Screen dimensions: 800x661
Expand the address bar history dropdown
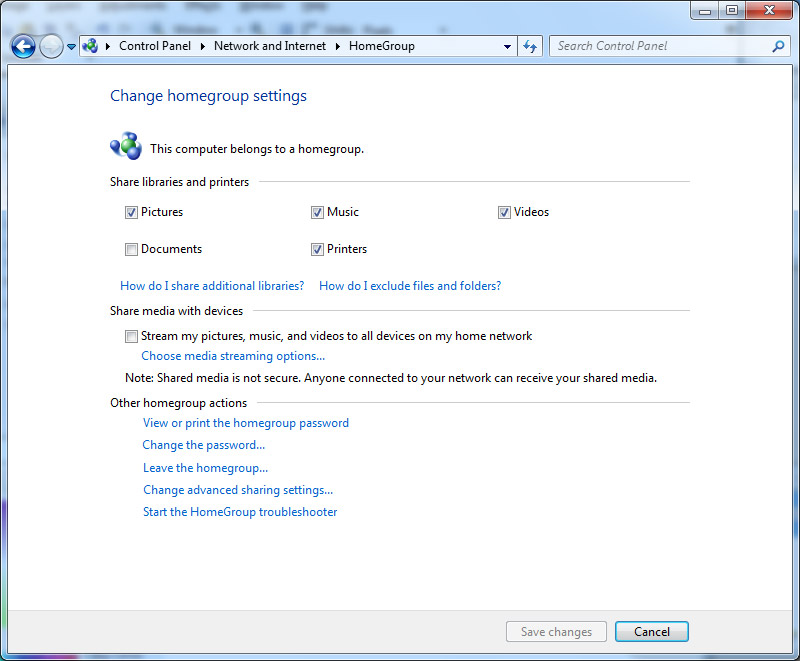coord(508,46)
